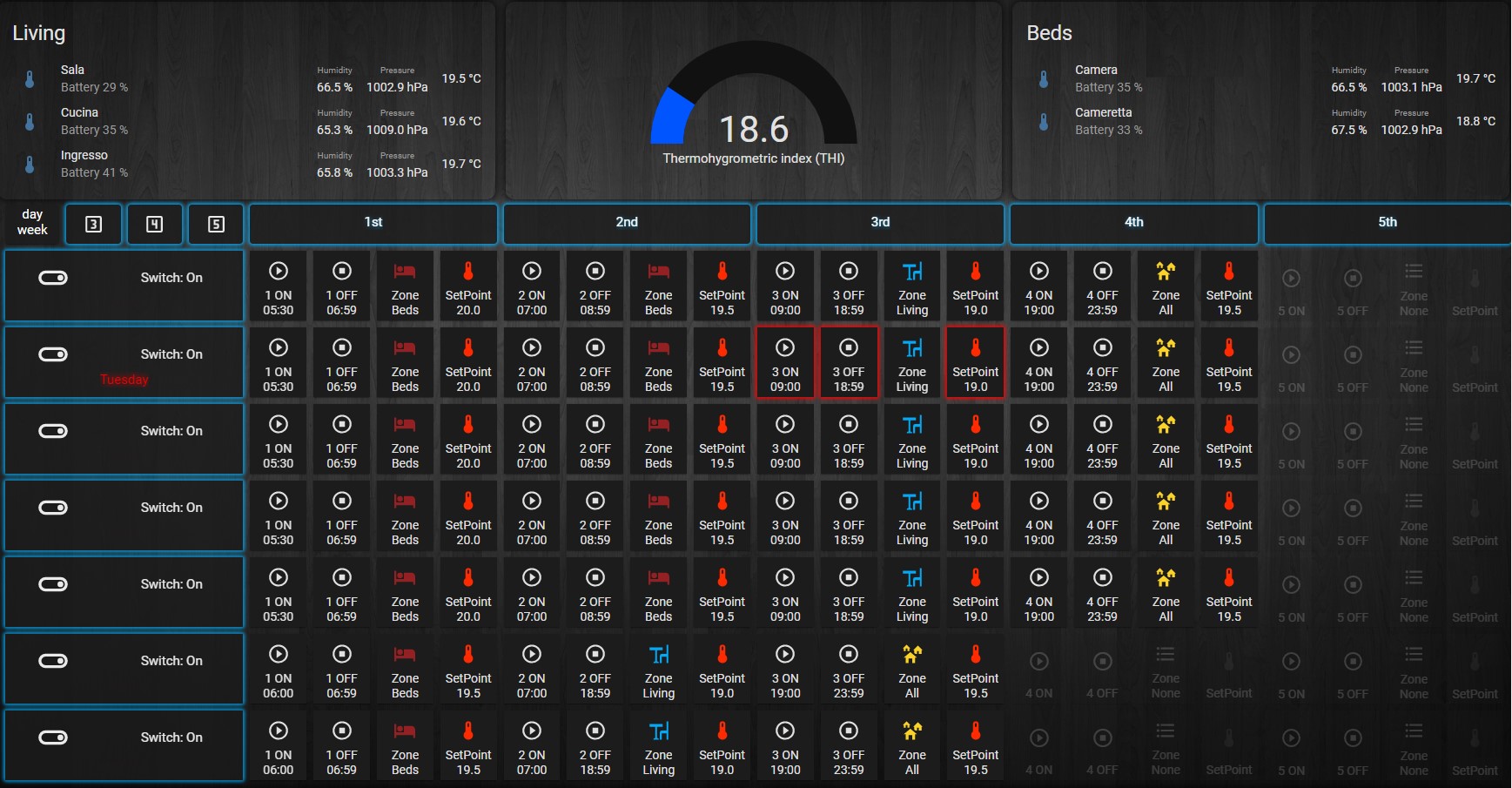Viewport: 1512px width, 788px height.
Task: Select the 2nd time slot header
Action: point(627,224)
